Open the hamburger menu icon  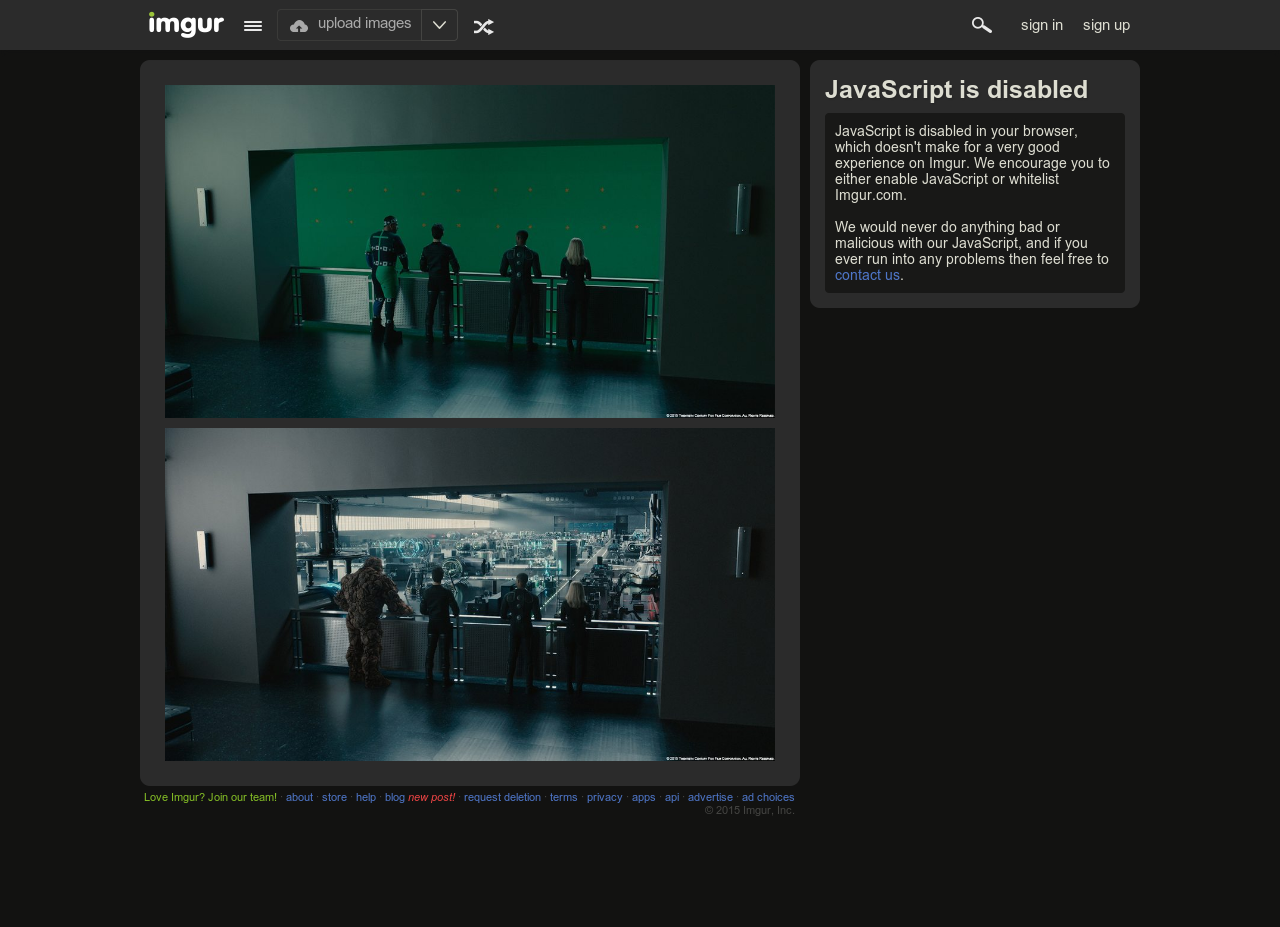pyautogui.click(x=253, y=26)
